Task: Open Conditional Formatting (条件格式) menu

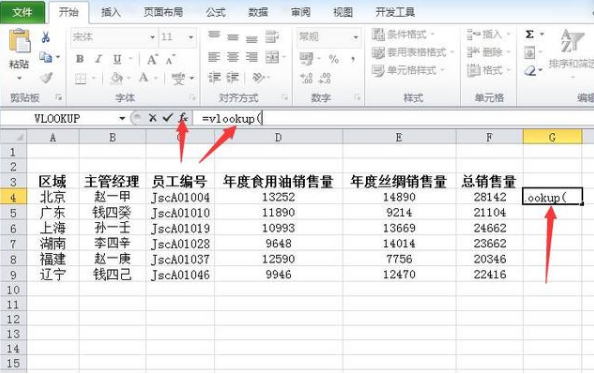Action: pyautogui.click(x=403, y=34)
